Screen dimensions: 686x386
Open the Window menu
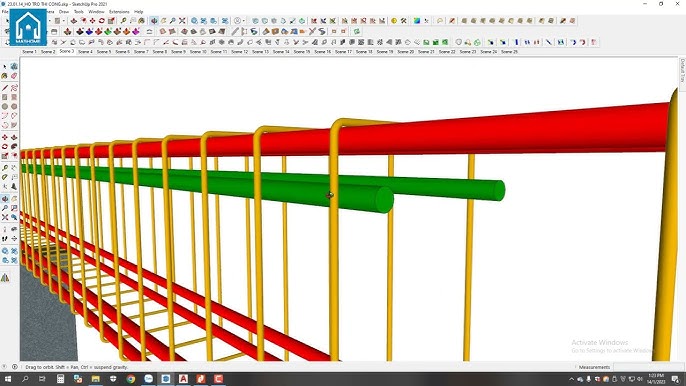96,12
